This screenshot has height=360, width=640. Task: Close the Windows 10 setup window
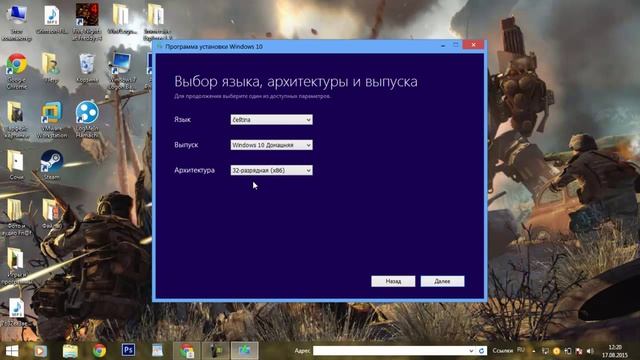[473, 45]
